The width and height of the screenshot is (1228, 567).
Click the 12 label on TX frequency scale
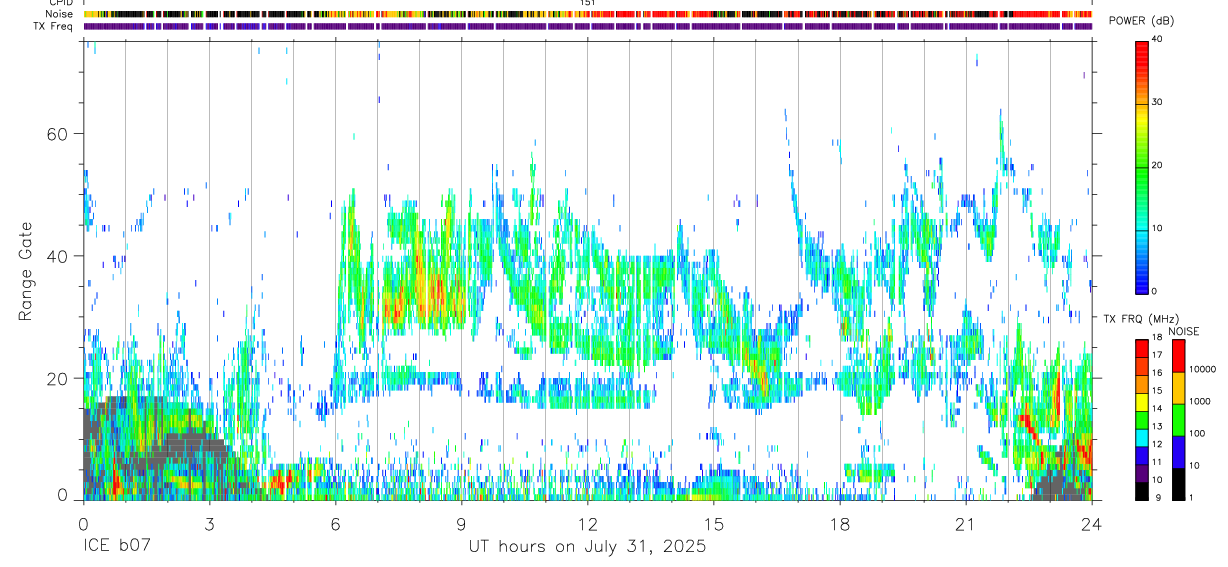click(1156, 445)
